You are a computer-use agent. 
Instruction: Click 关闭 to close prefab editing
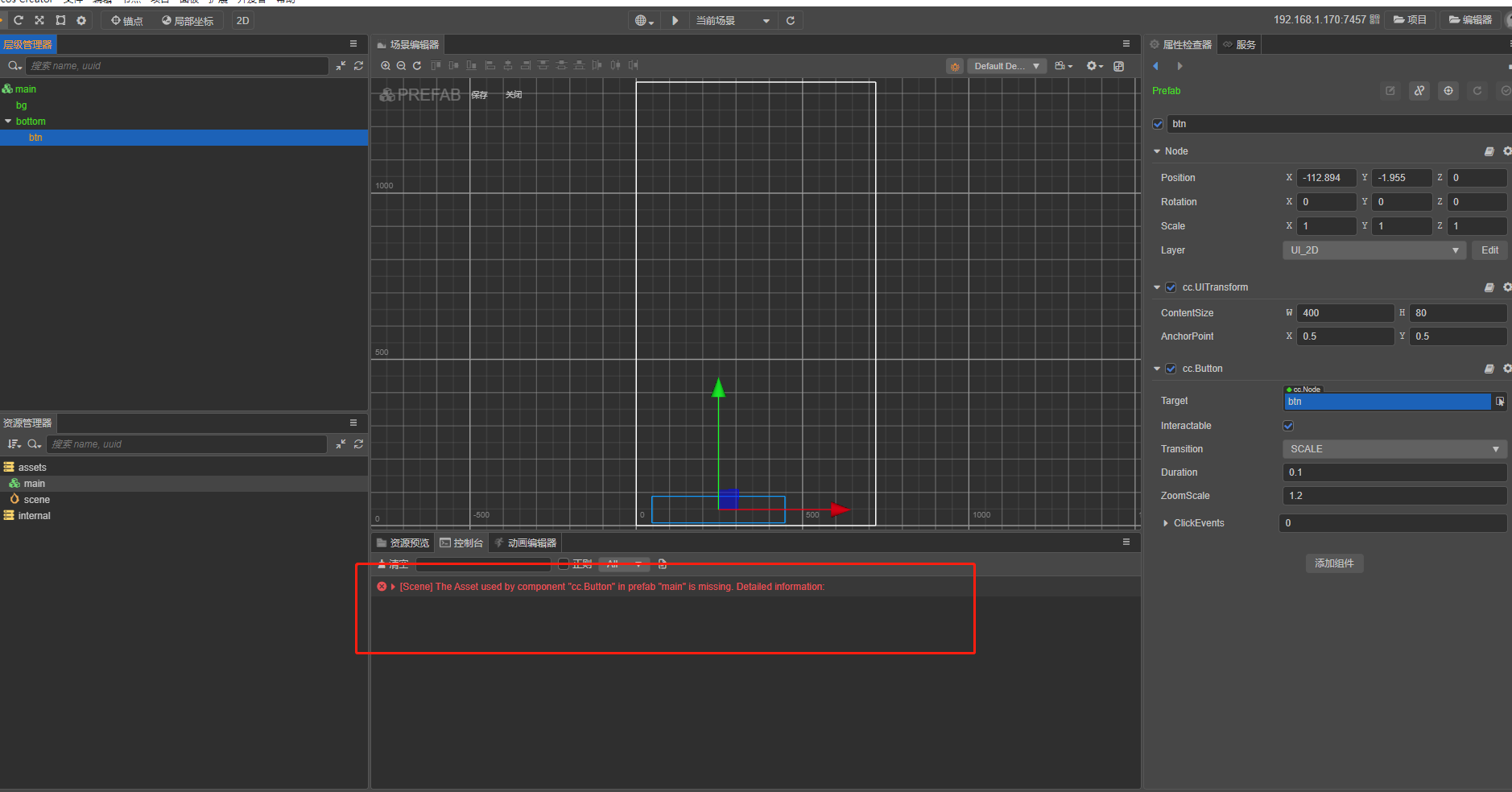[514, 95]
